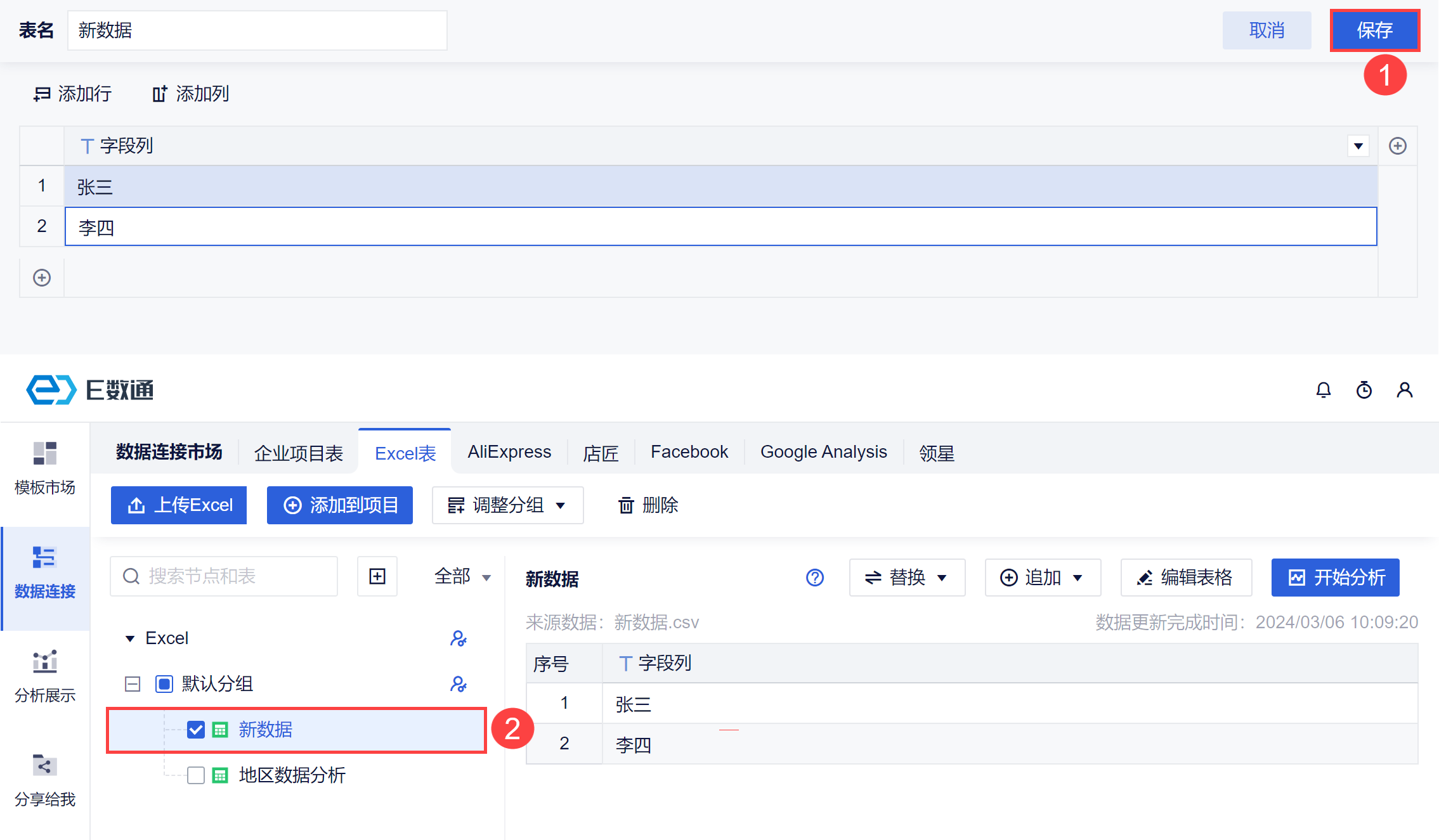Open the user profile icon
This screenshot has width=1439, height=840.
coord(1404,390)
